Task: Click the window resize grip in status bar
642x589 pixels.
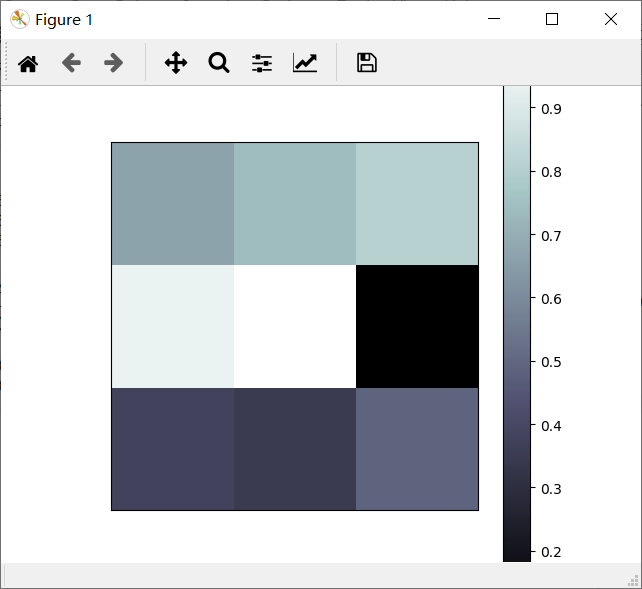Action: click(633, 581)
